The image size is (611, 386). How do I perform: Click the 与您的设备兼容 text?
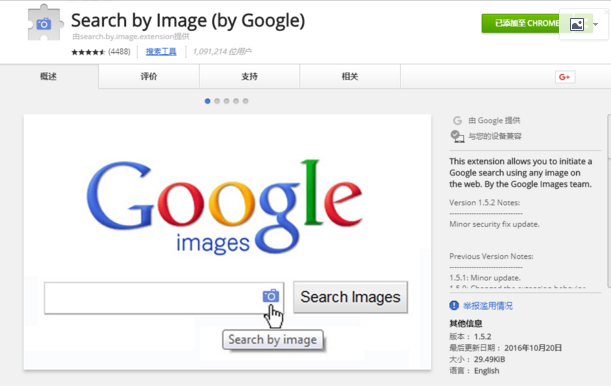coord(495,136)
